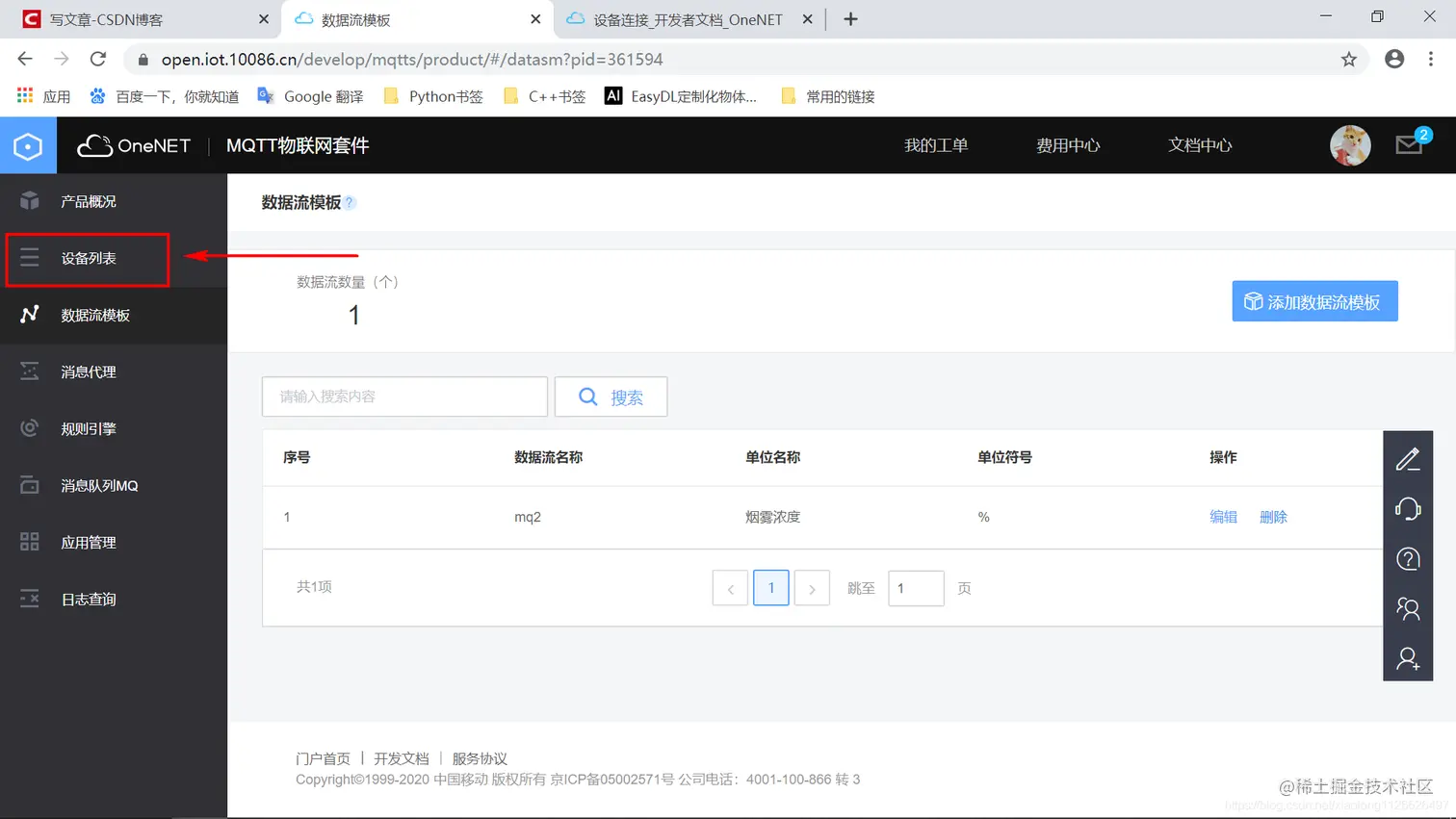Open 费用中心 in the top navigation

pyautogui.click(x=1068, y=145)
